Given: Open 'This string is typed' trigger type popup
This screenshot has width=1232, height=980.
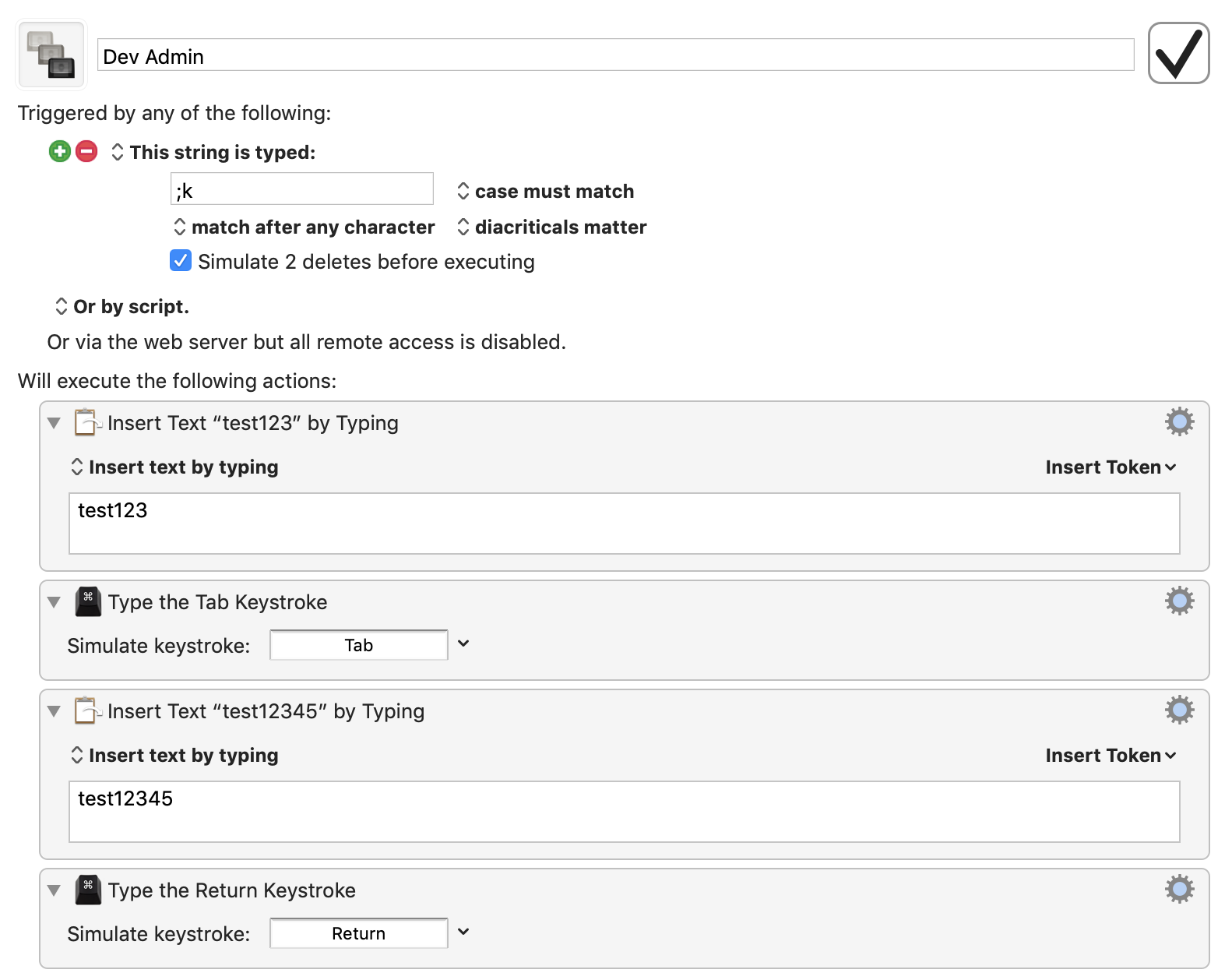Looking at the screenshot, I should [x=214, y=152].
